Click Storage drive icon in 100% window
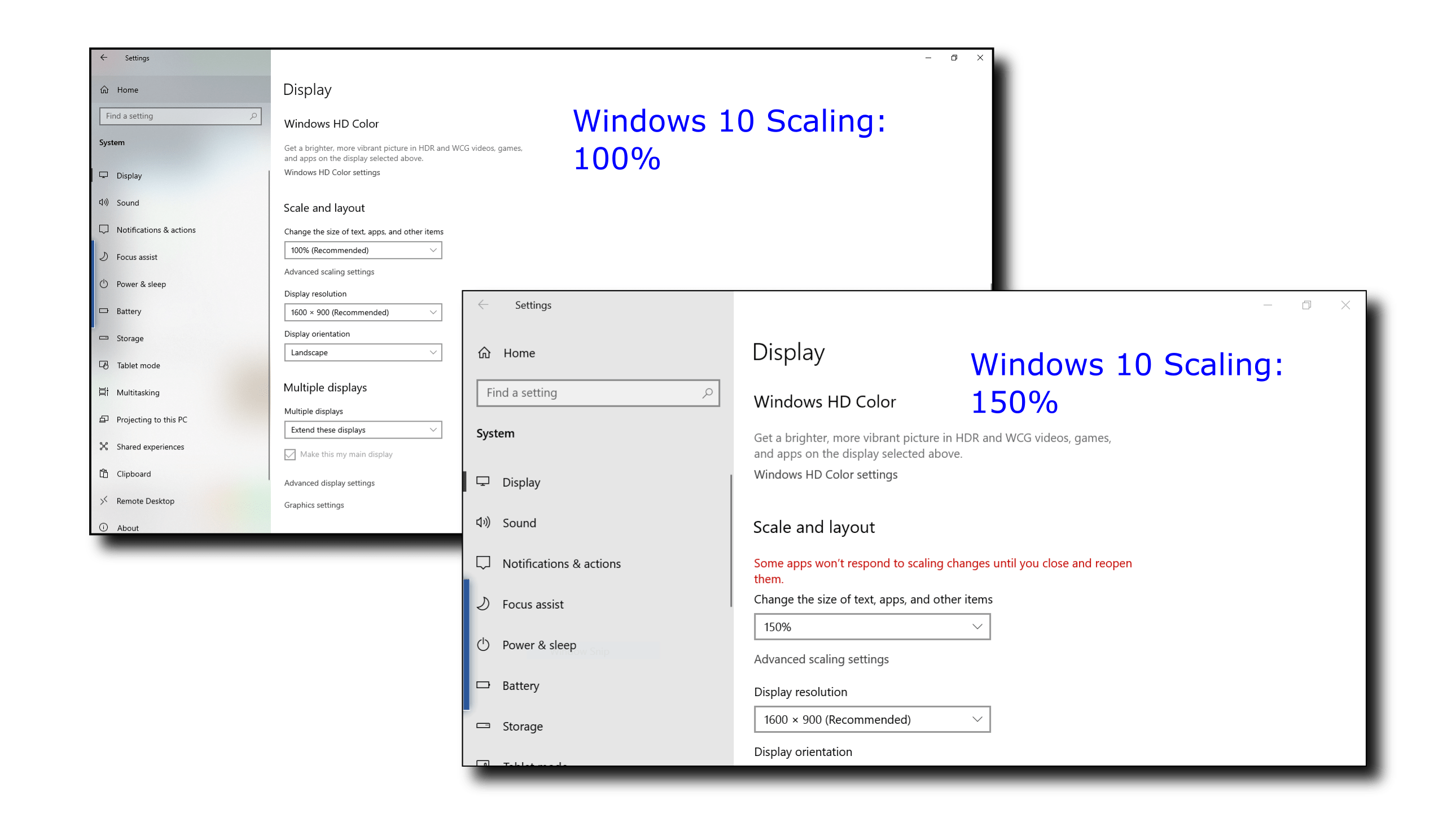This screenshot has height=813, width=1456. [104, 338]
